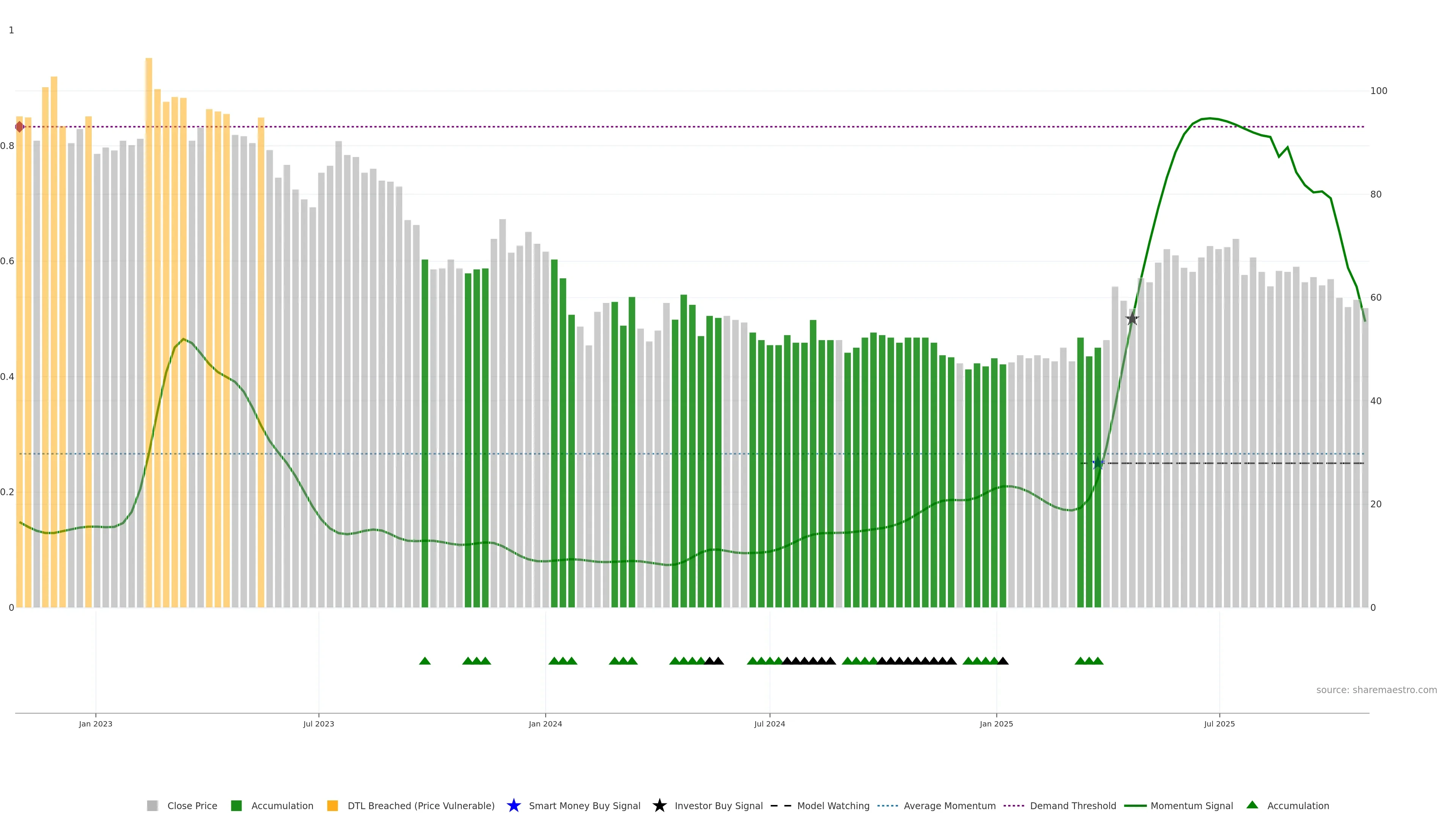The image size is (1456, 819).
Task: Click the first green accumulation triangle marker
Action: [425, 661]
